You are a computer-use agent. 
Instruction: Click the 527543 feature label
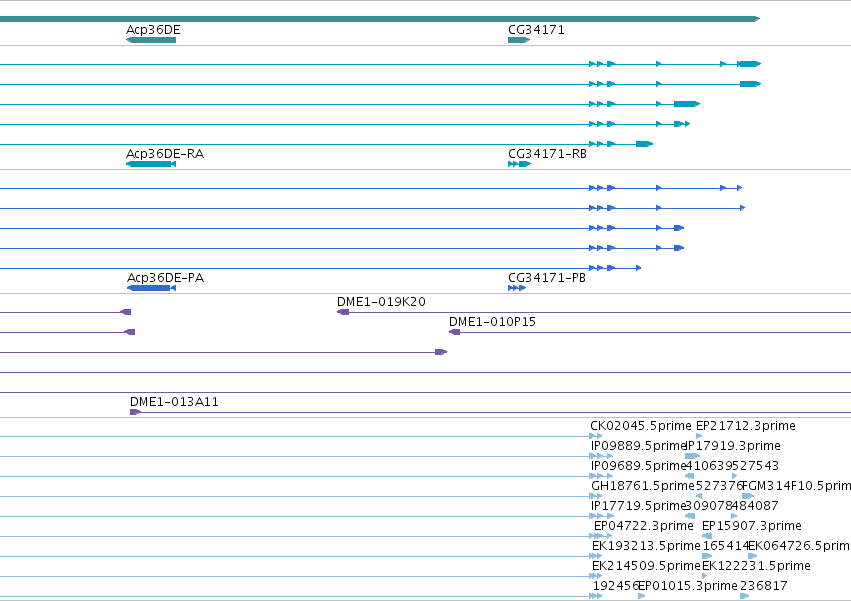(755, 466)
